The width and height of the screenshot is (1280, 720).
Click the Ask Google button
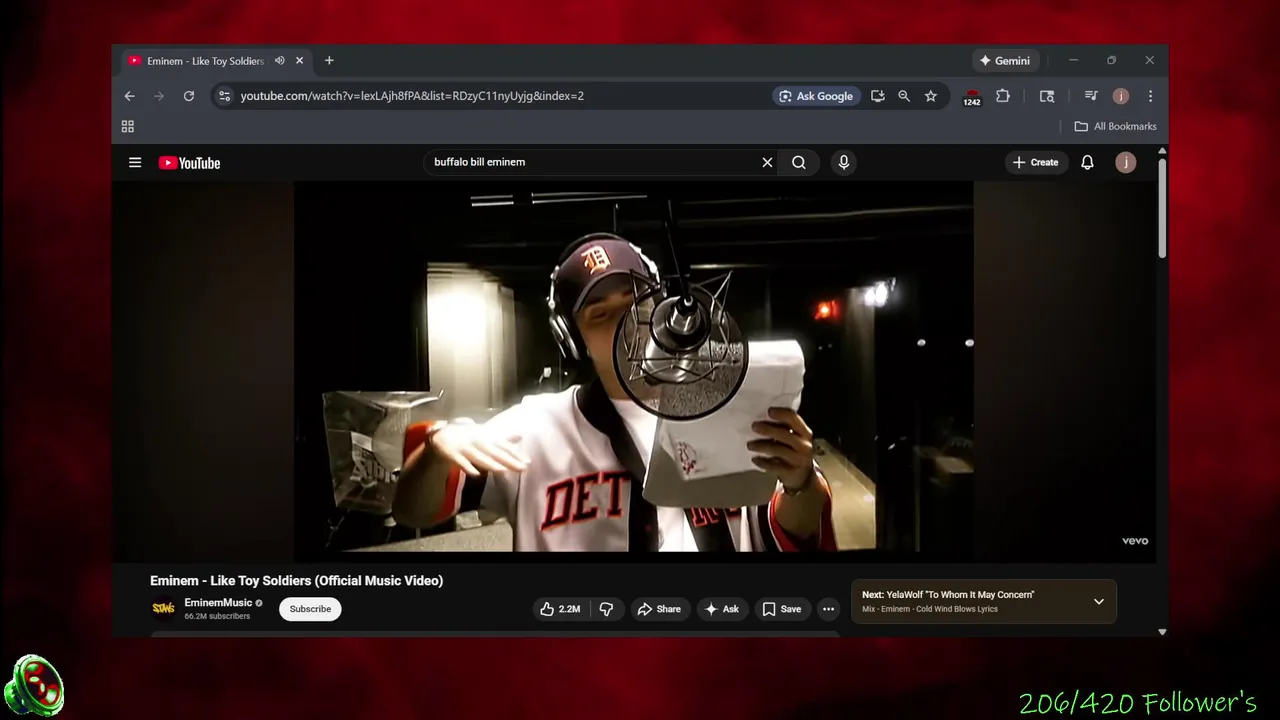click(x=816, y=96)
